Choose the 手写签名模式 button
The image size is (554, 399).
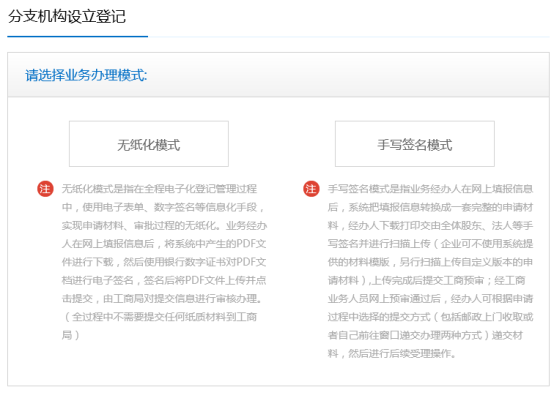coord(415,144)
